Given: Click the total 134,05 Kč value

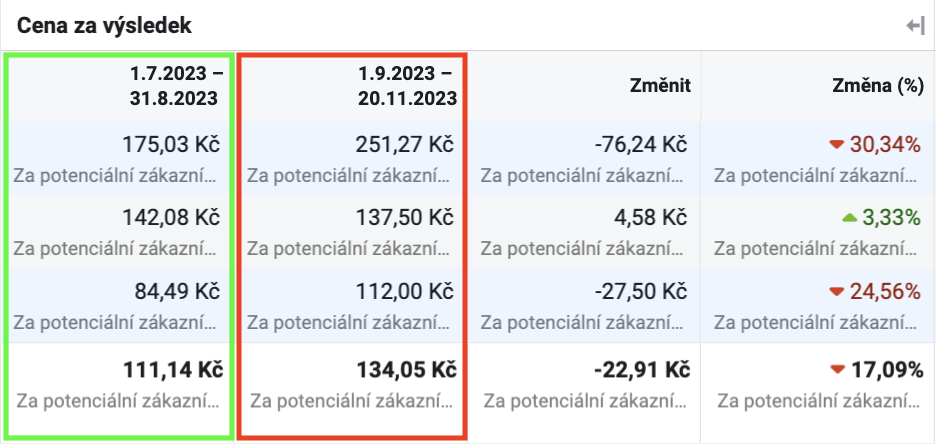Looking at the screenshot, I should pyautogui.click(x=407, y=371).
